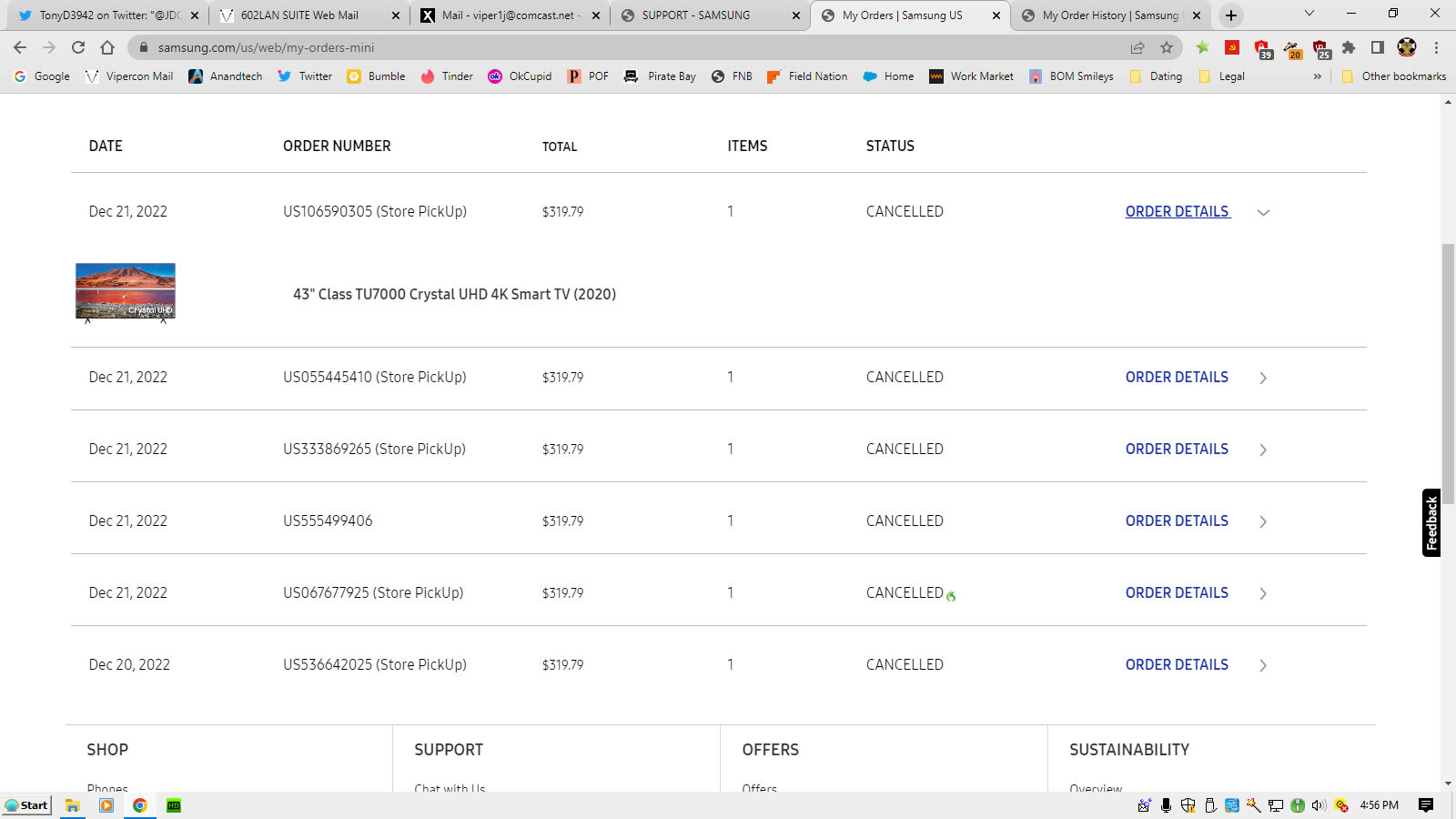The width and height of the screenshot is (1456, 819).
Task: Show hidden bookmarks via the double-chevron
Action: [x=1317, y=76]
